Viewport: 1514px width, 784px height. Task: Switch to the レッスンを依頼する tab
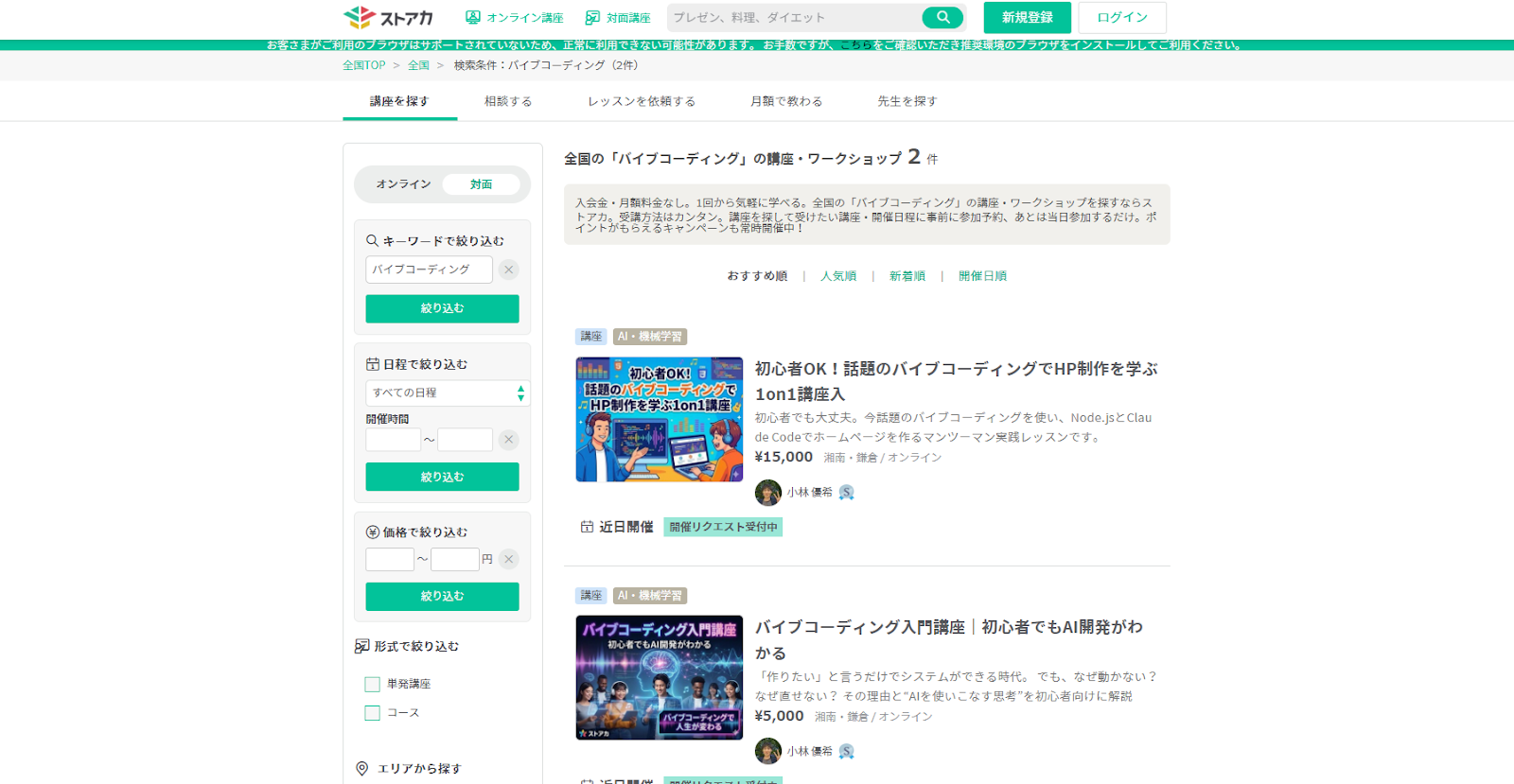pos(642,101)
